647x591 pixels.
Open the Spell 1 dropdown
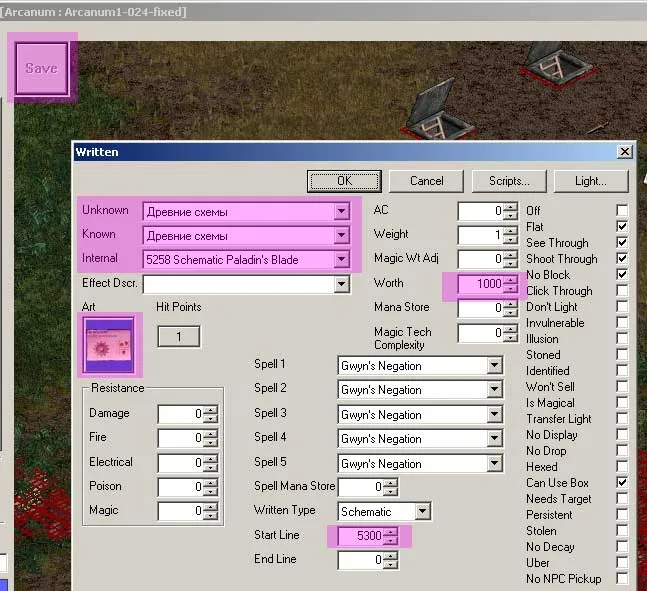pos(494,366)
